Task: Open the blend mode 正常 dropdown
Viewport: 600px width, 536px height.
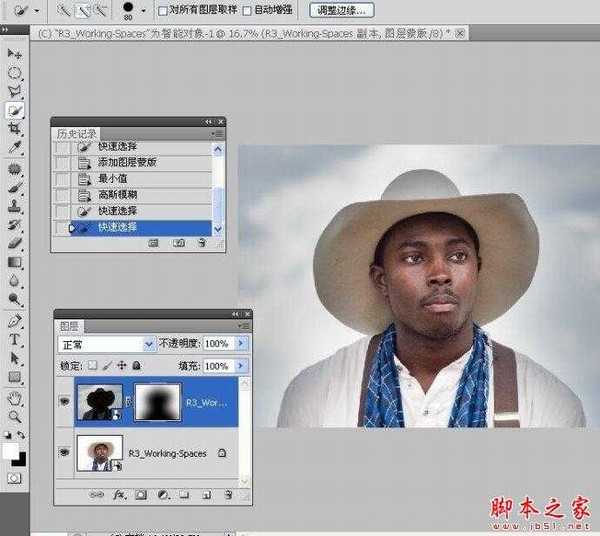Action: click(150, 343)
